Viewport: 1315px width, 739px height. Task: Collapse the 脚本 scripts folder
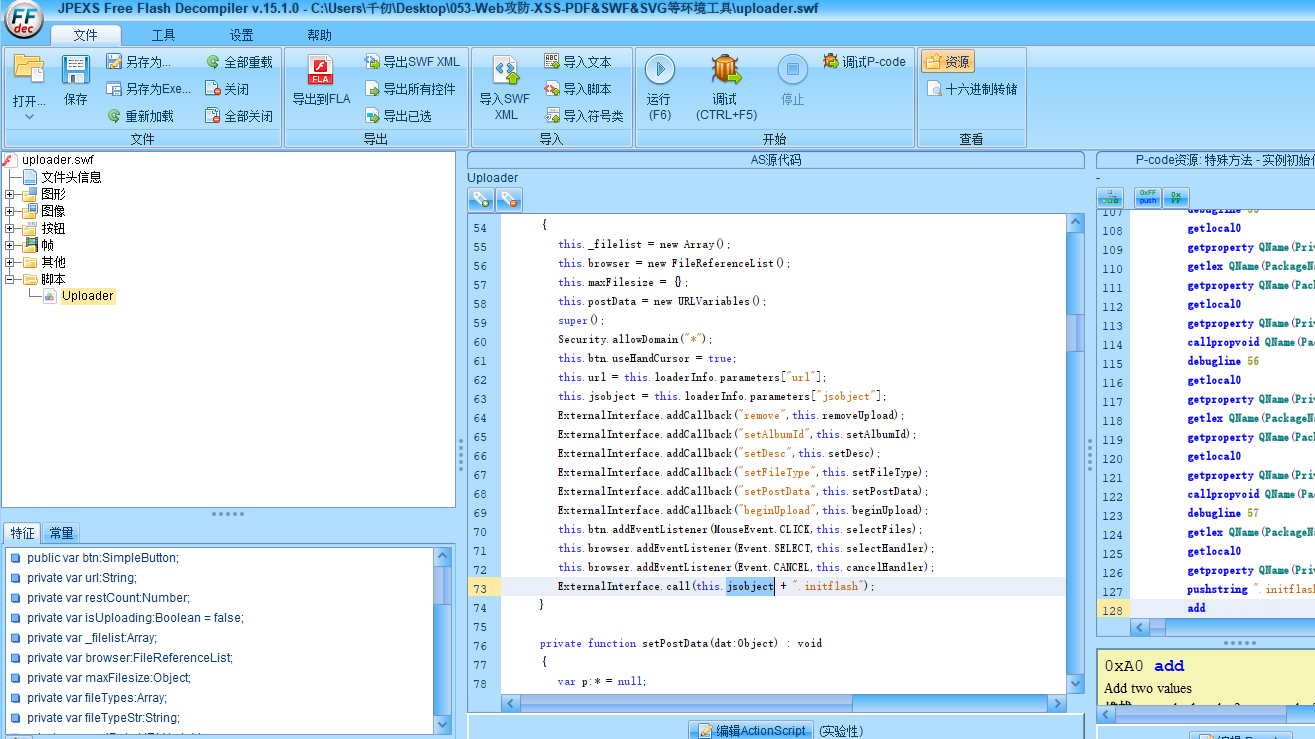10,279
